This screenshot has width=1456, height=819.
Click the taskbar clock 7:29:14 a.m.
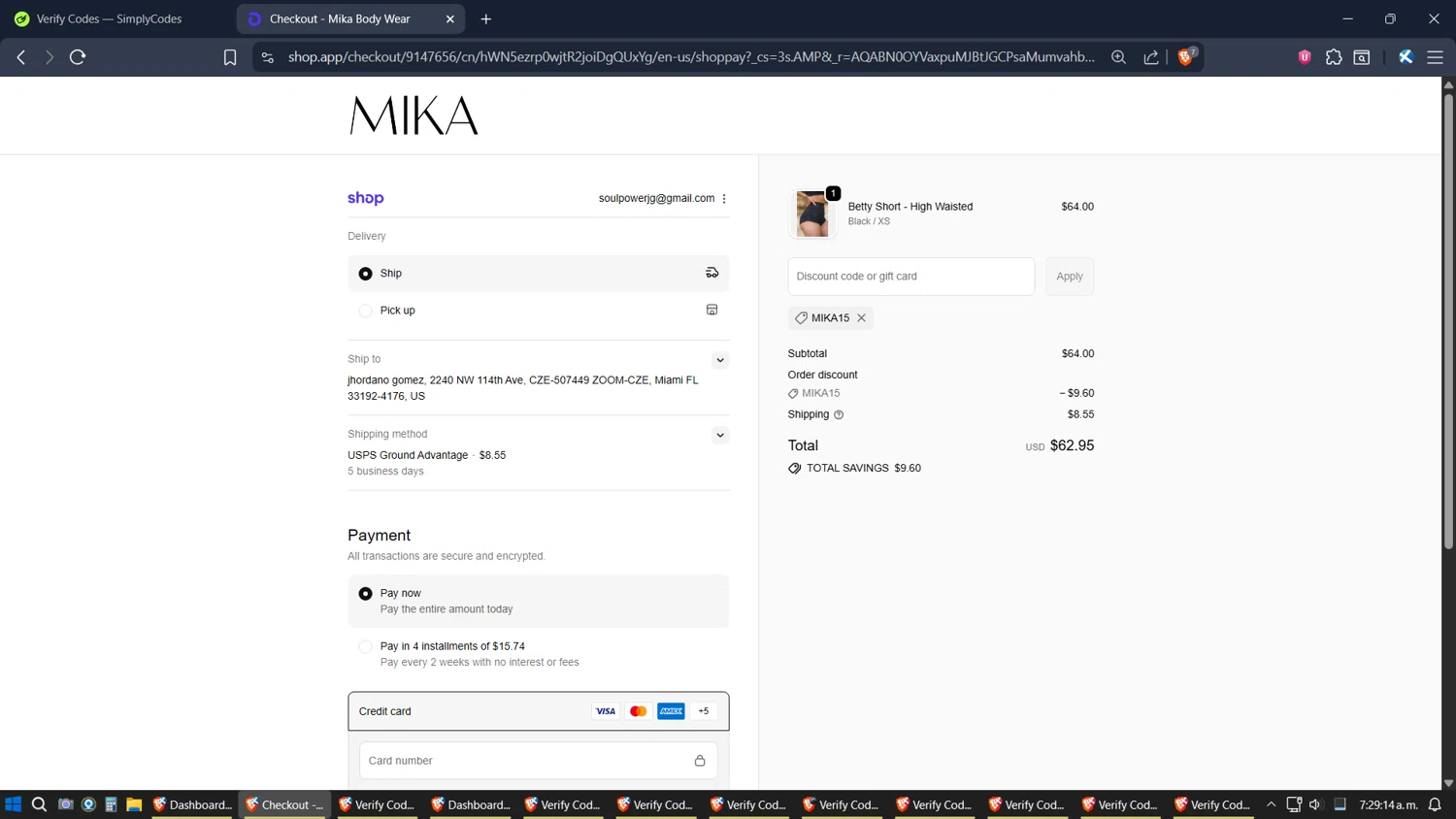point(1389,804)
